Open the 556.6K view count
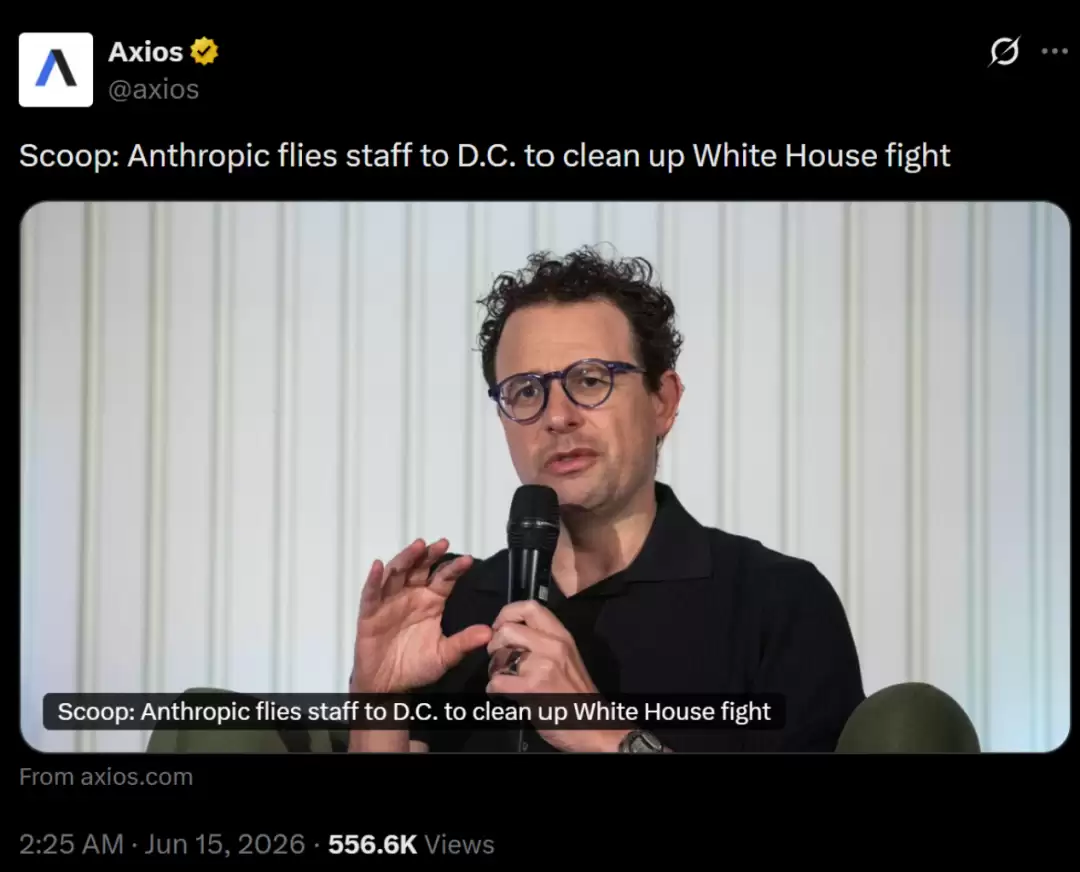 click(373, 844)
